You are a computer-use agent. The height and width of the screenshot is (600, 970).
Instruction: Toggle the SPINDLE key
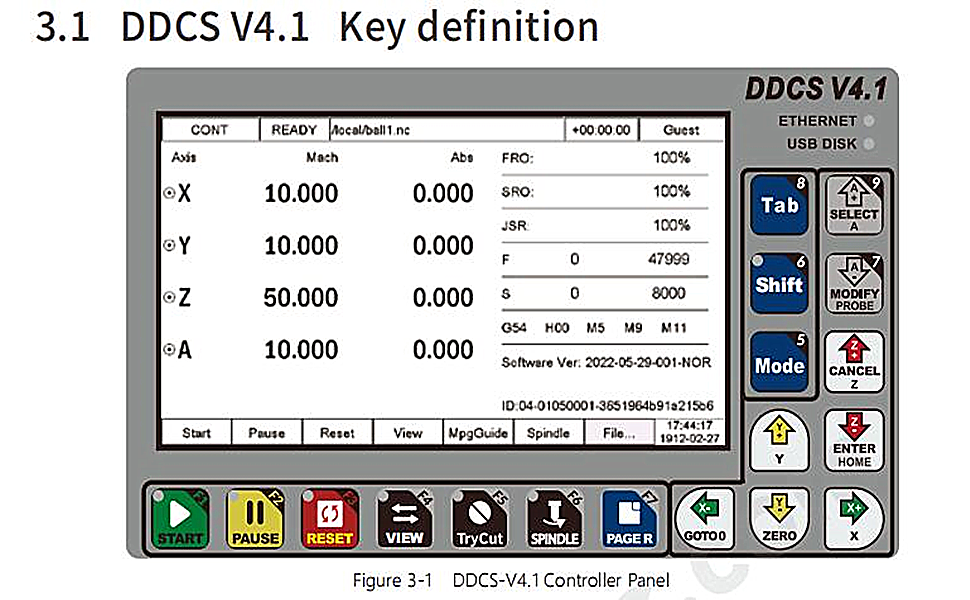pos(555,518)
